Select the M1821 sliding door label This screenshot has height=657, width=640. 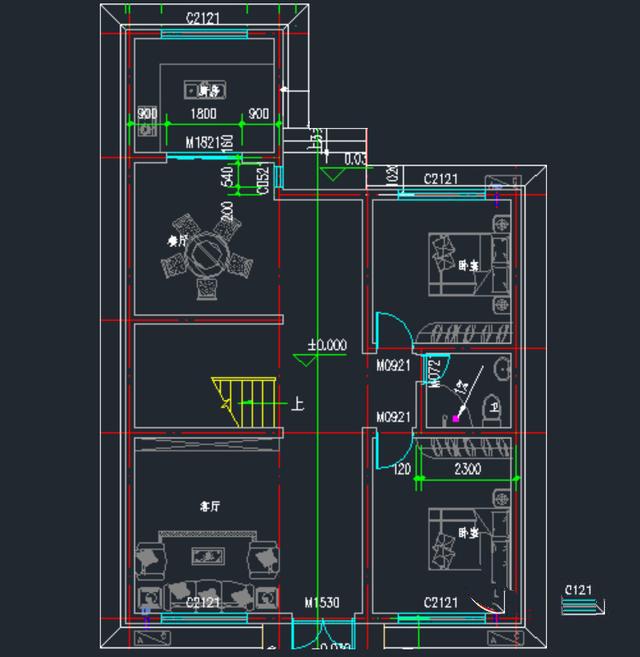tap(204, 143)
